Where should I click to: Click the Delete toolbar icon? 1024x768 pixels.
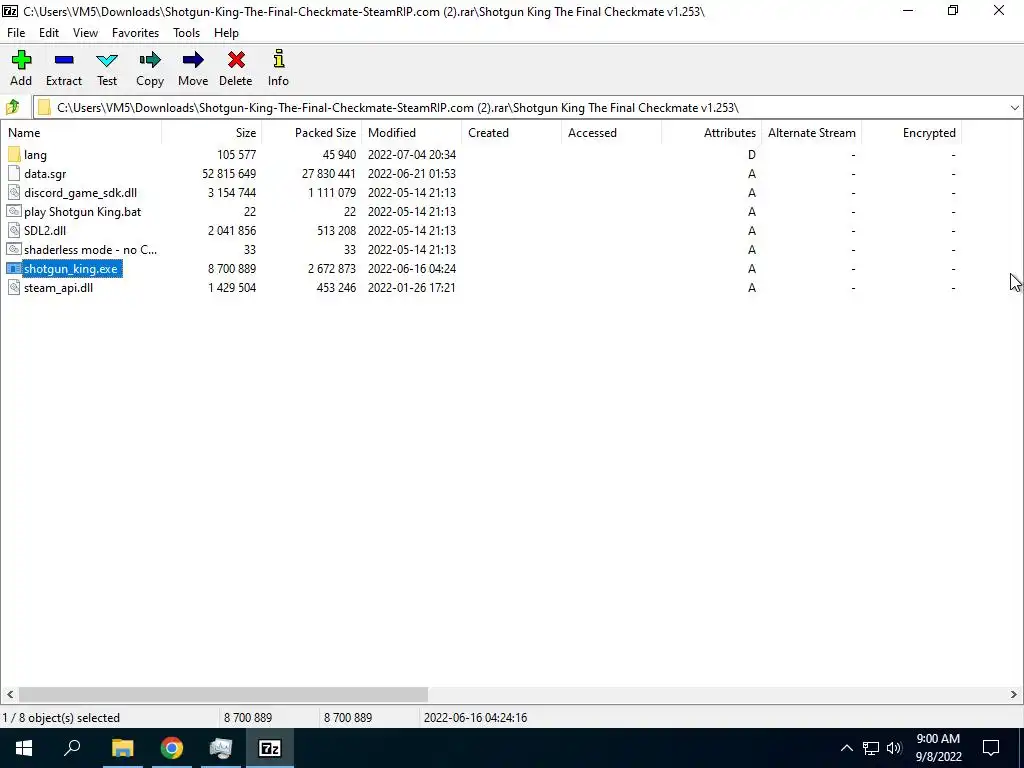coord(236,61)
